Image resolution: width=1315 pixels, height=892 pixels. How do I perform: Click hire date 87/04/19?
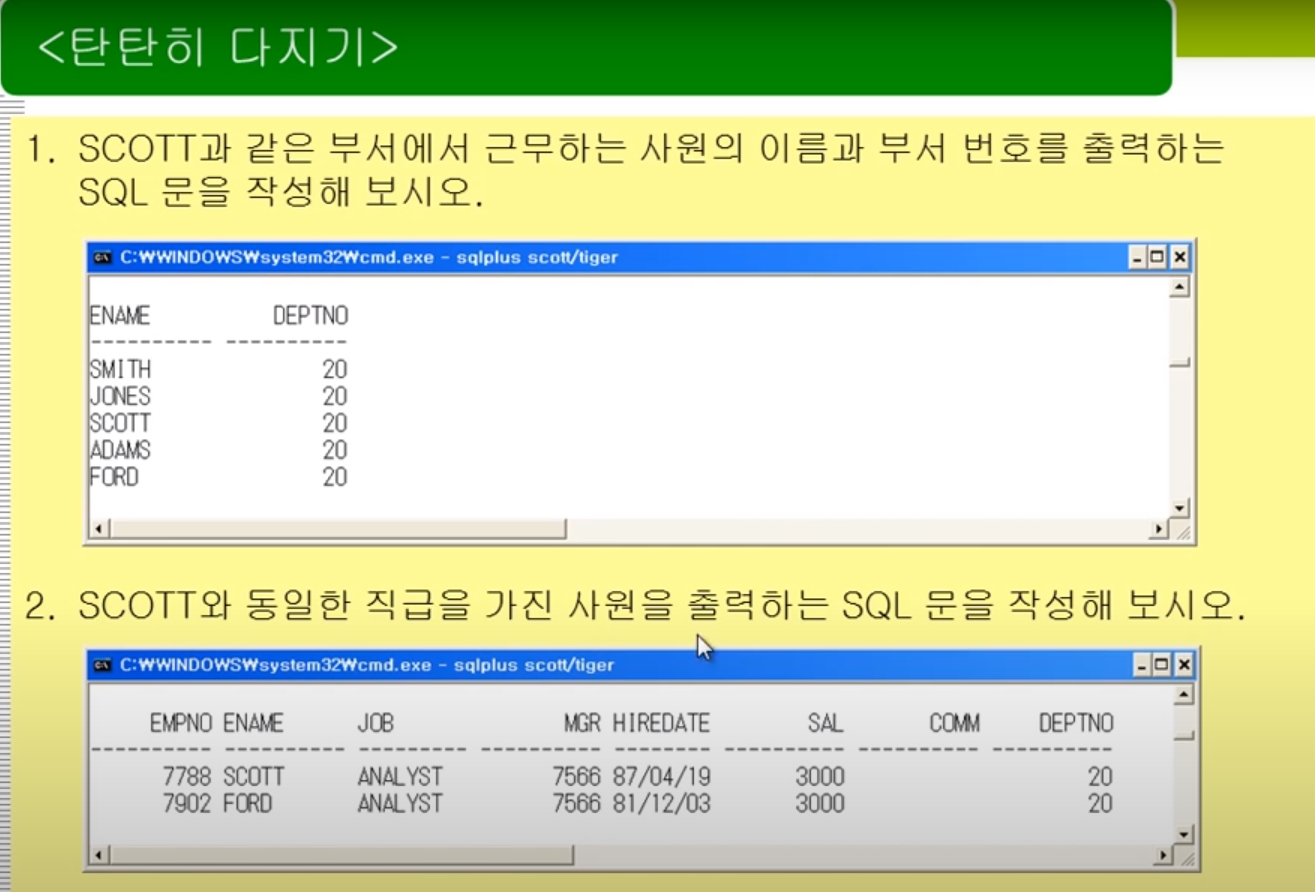click(x=662, y=777)
